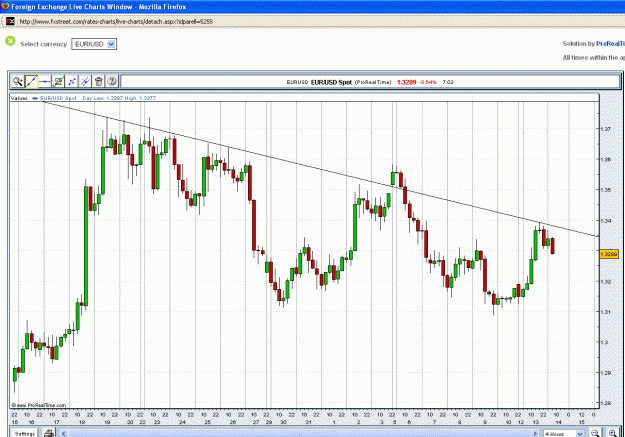
Task: Zoom out with the minus magnifier icon
Action: click(595, 433)
